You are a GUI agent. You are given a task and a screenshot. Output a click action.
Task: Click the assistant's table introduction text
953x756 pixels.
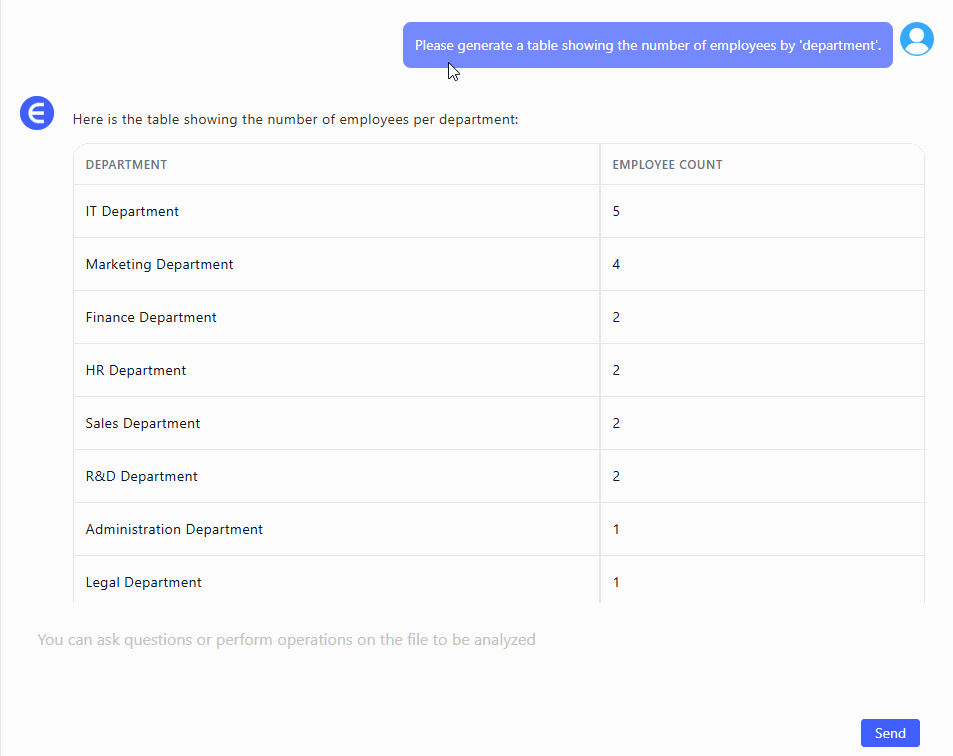[295, 120]
